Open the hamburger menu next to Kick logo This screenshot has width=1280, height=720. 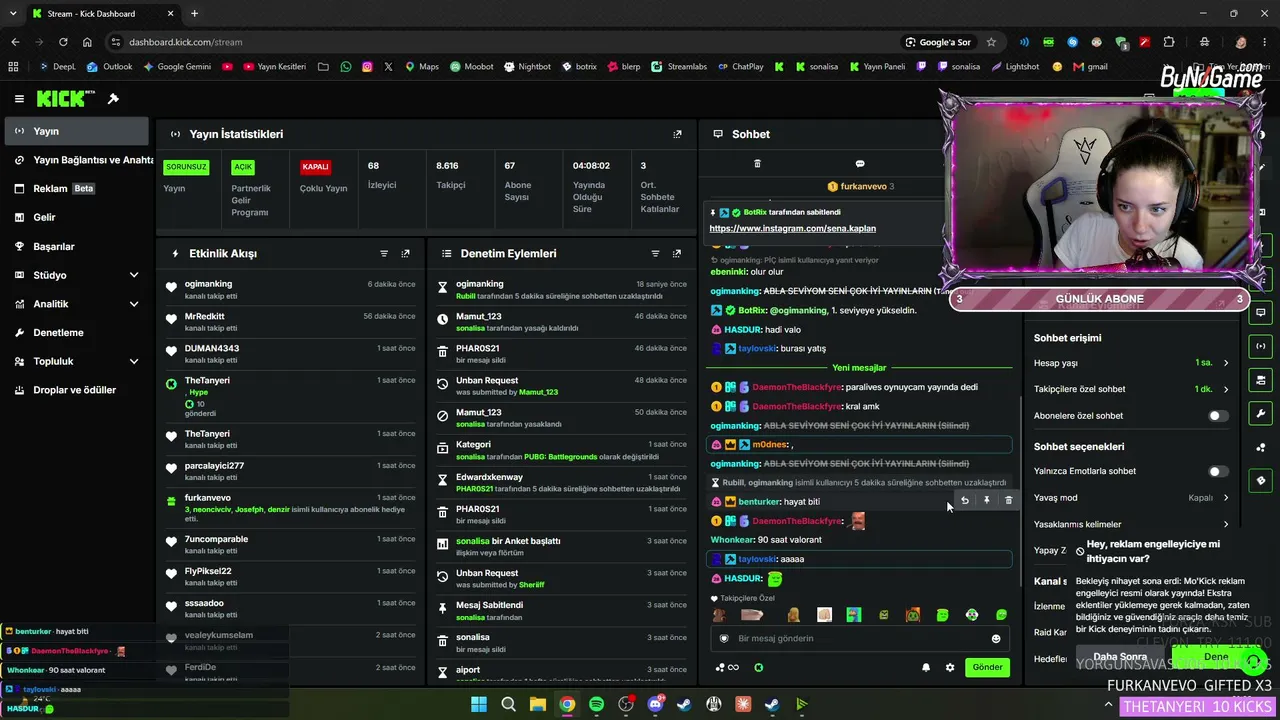coord(19,99)
